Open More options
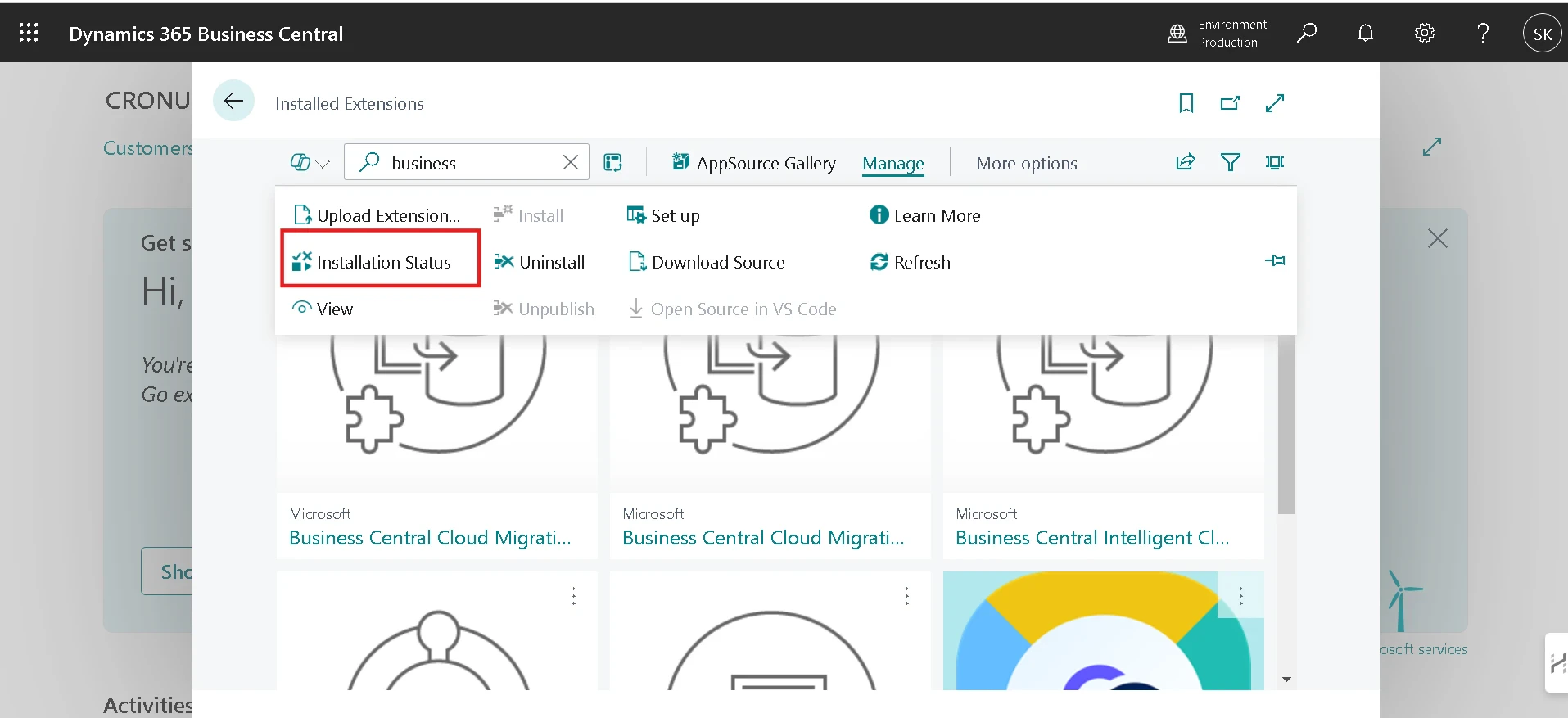Image resolution: width=1568 pixels, height=718 pixels. (x=1026, y=163)
